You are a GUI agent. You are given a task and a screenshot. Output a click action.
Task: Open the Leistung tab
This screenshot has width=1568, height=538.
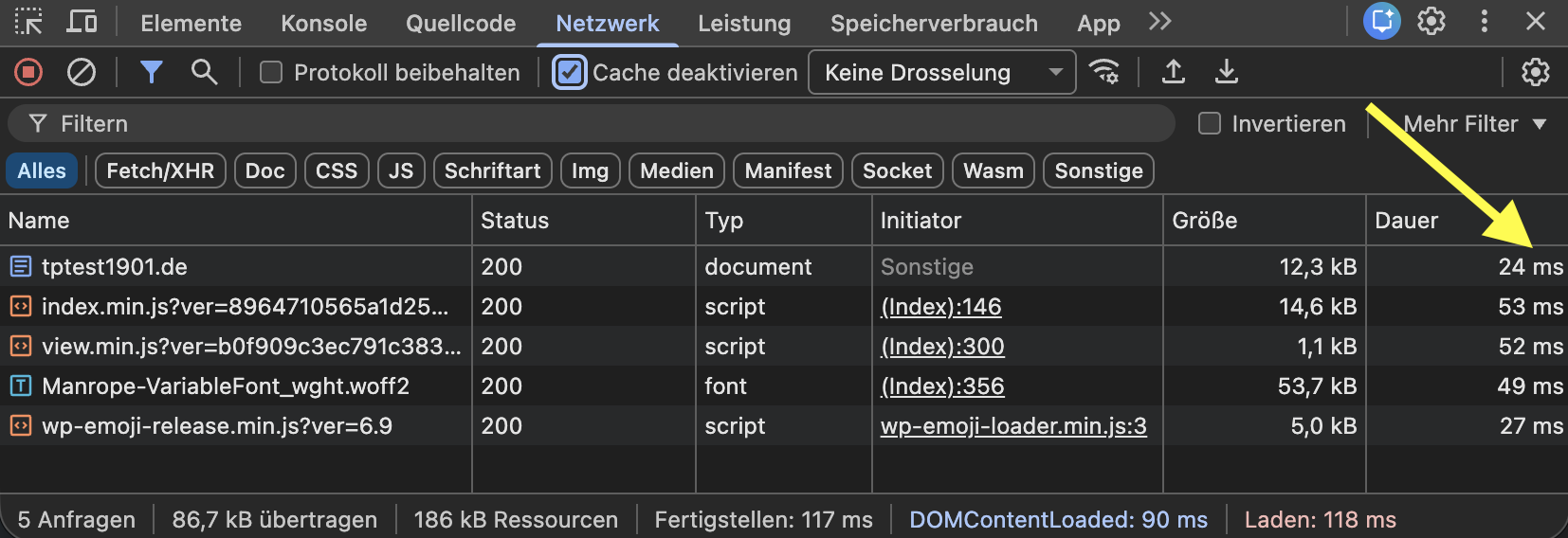744,24
